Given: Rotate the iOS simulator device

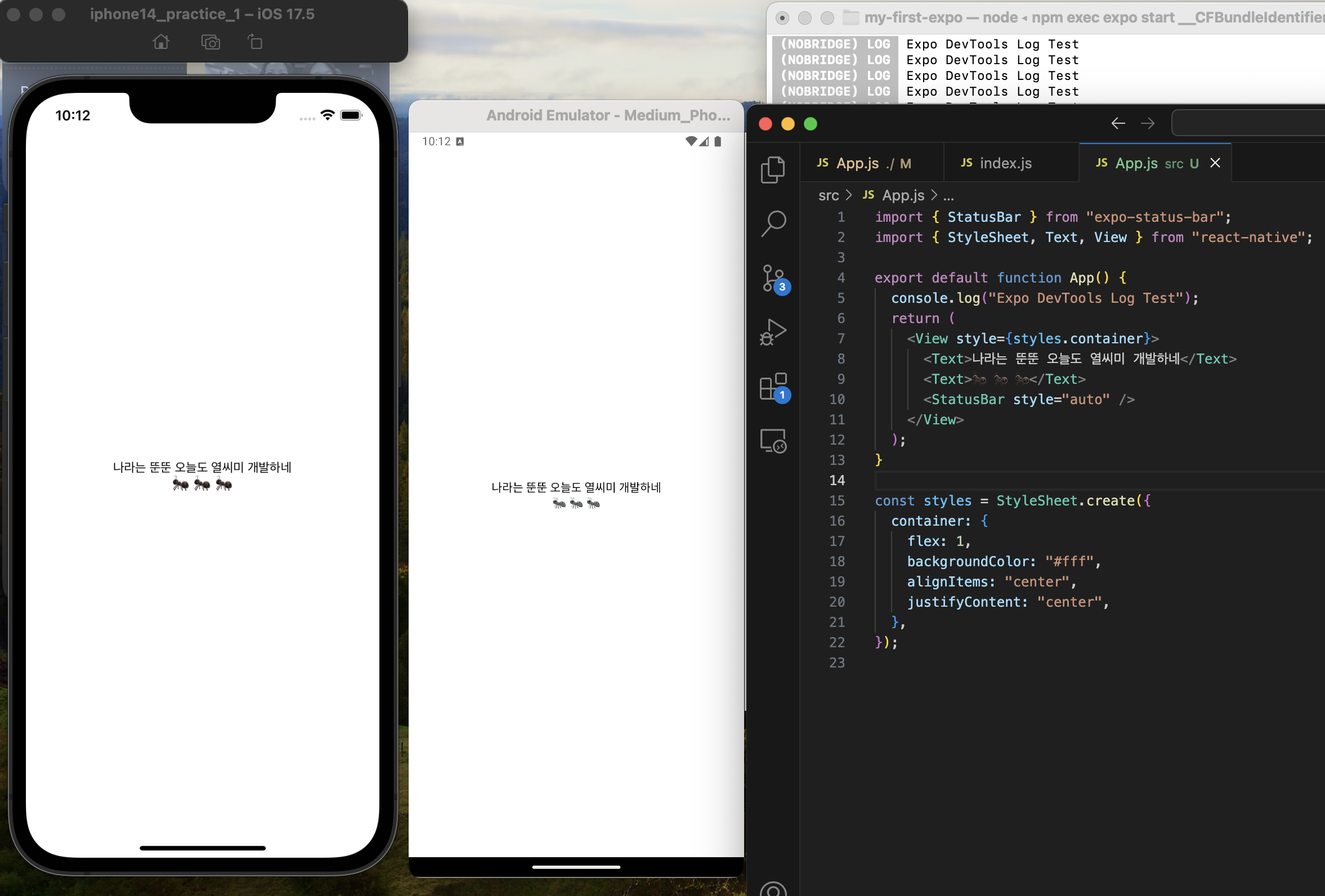Looking at the screenshot, I should (x=255, y=42).
